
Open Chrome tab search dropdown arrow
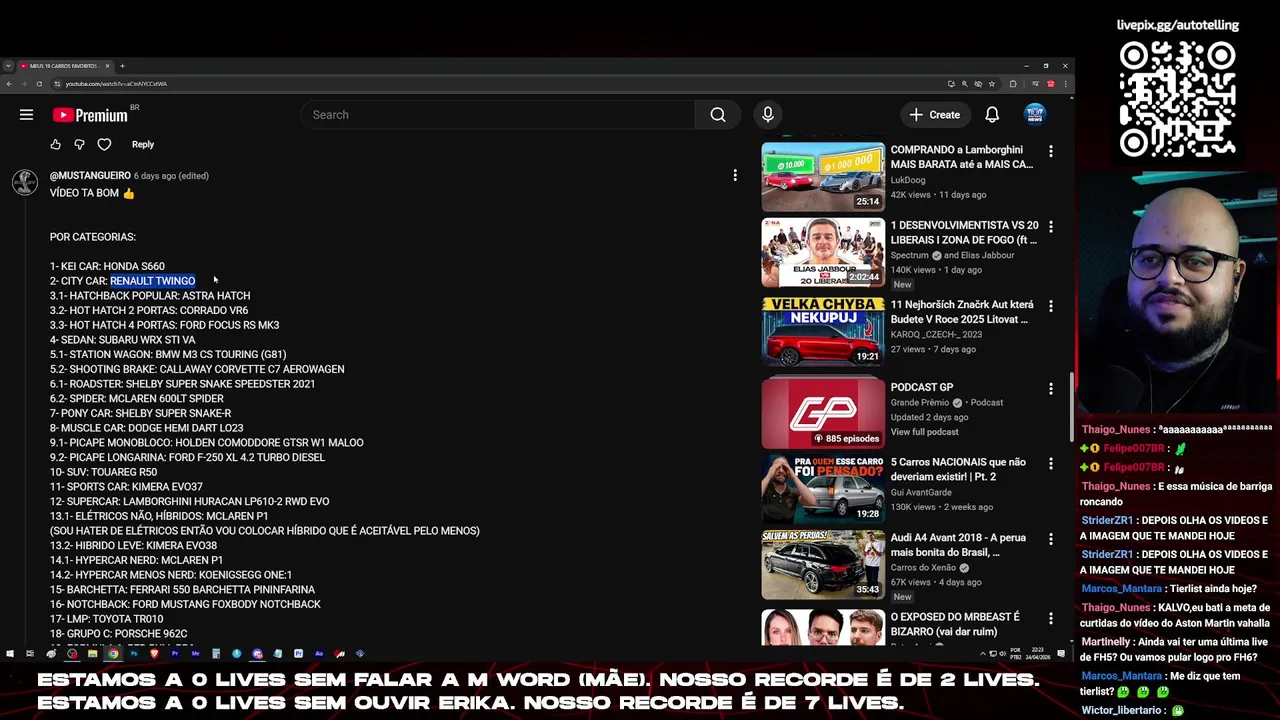point(8,66)
